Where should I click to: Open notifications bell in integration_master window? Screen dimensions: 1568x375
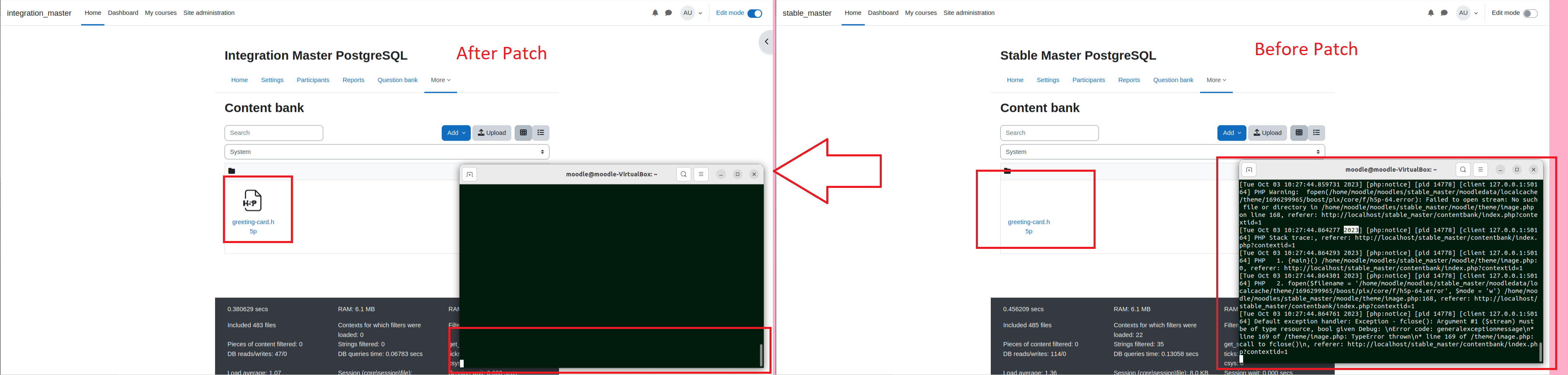pyautogui.click(x=655, y=13)
